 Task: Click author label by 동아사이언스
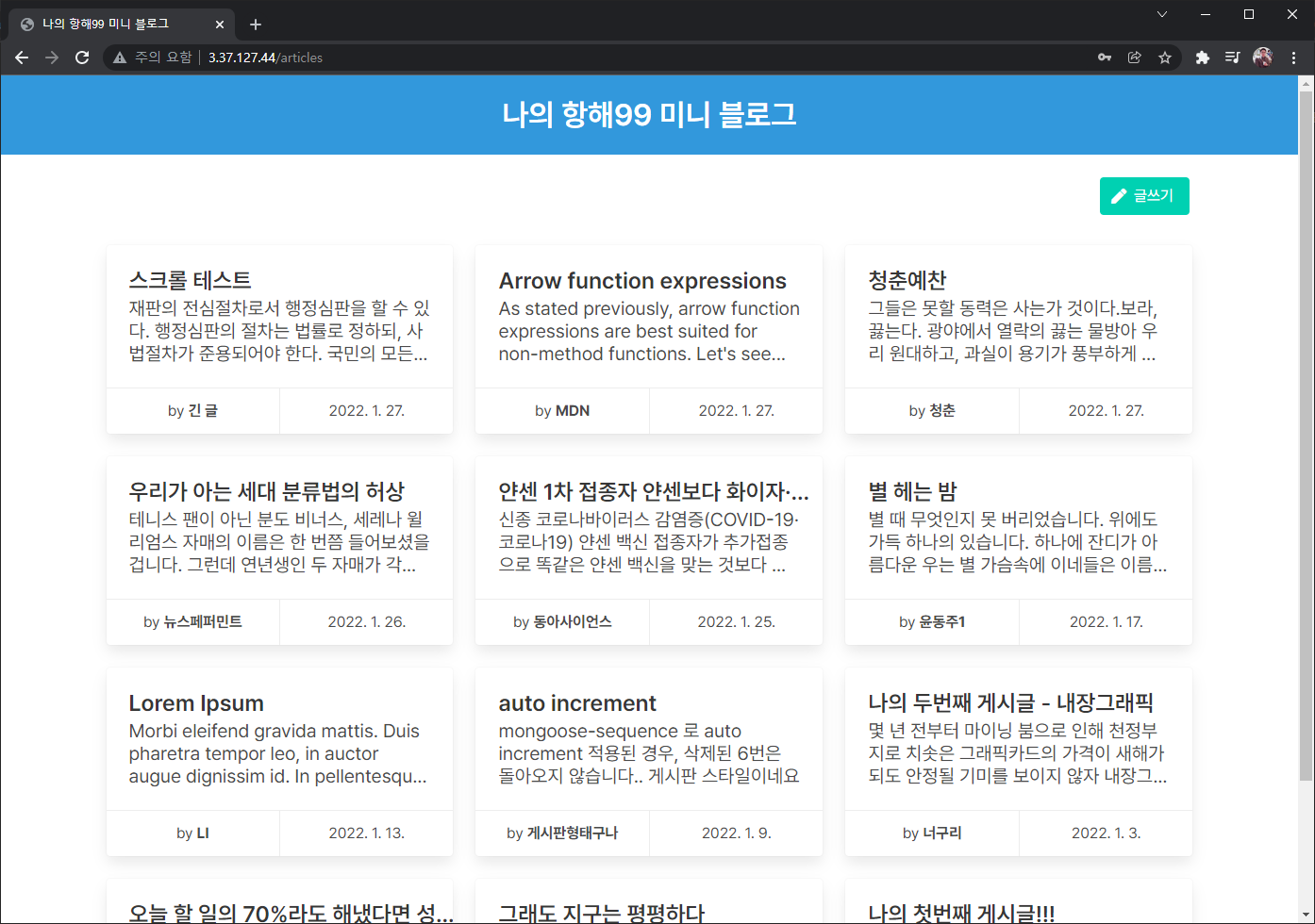point(562,622)
